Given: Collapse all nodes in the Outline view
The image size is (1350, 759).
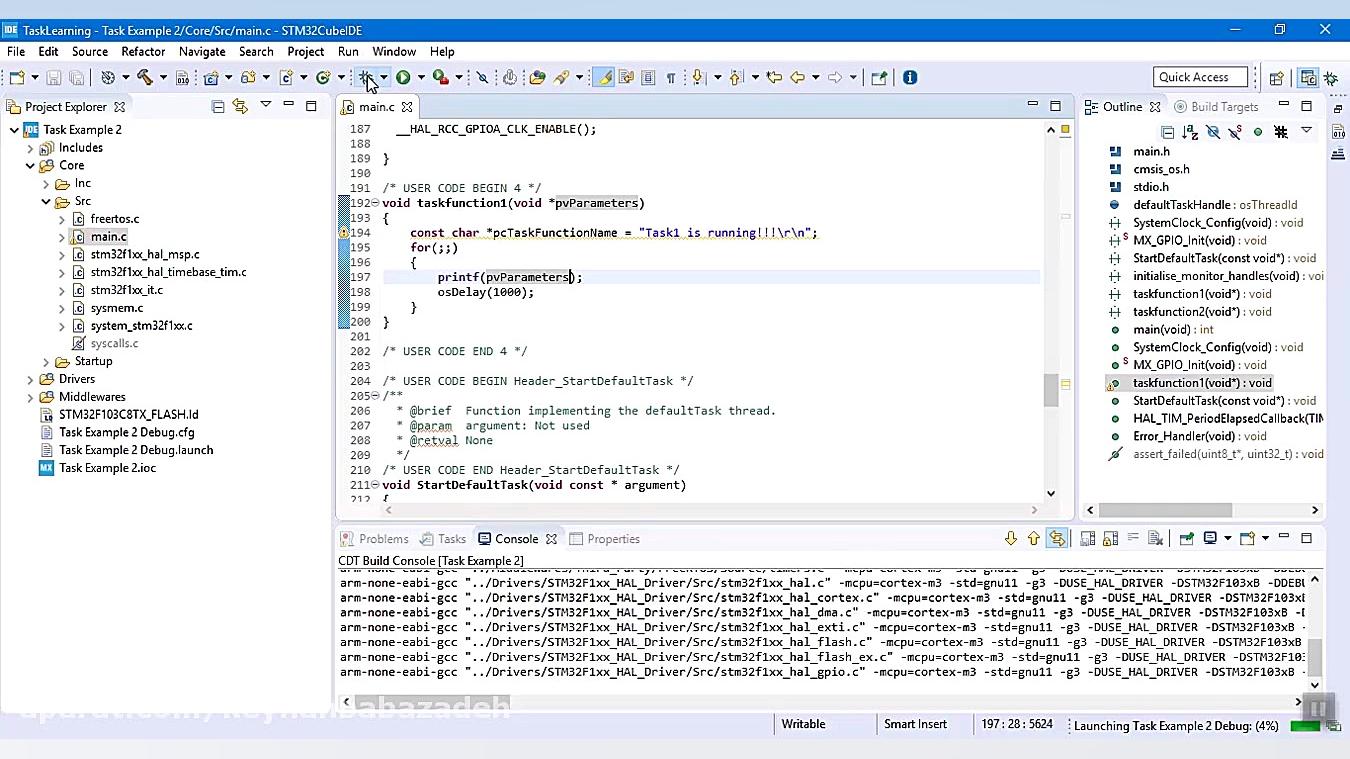Looking at the screenshot, I should pyautogui.click(x=1168, y=132).
